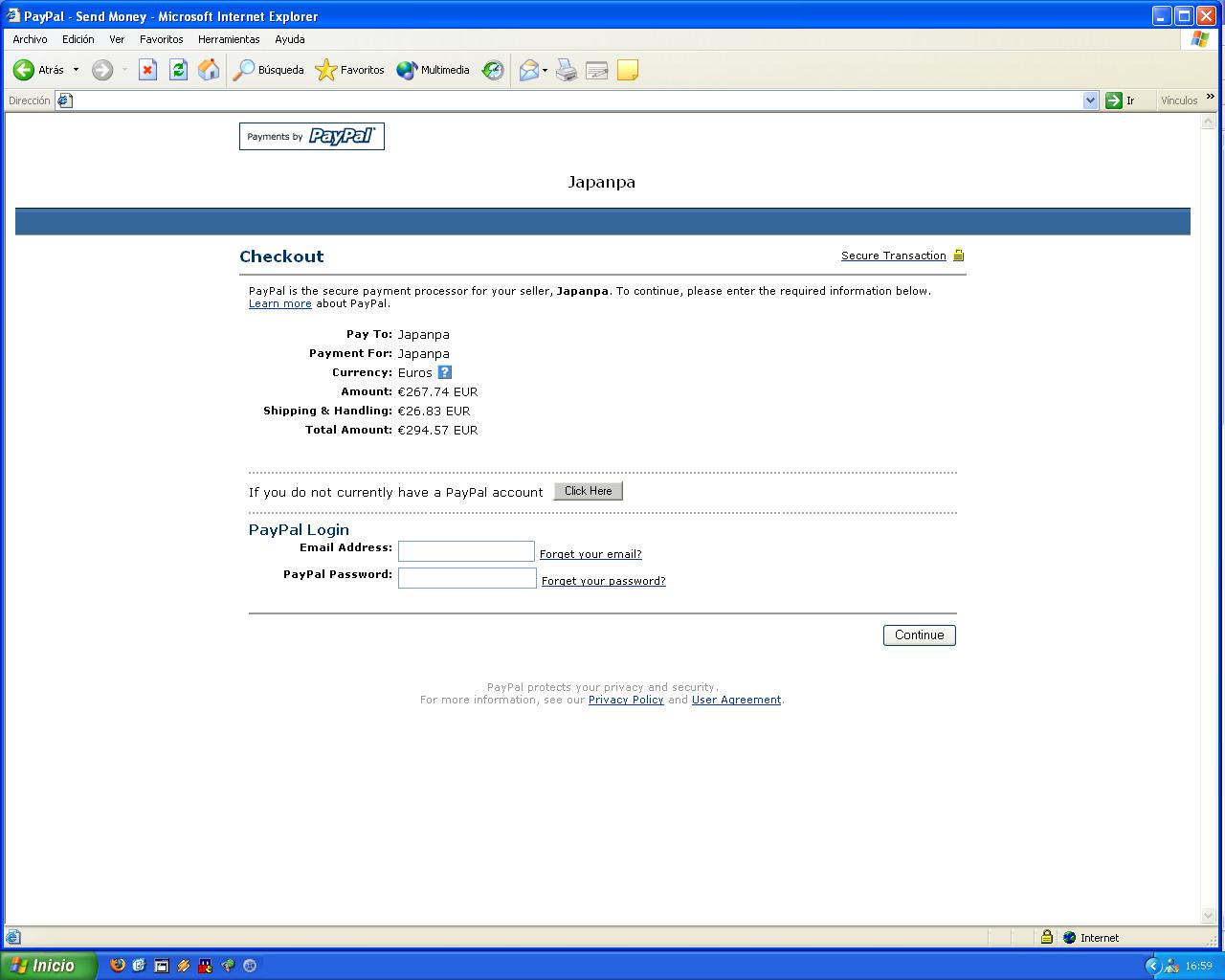Click the Vínculos links bar label
Screen dimensions: 1225x980
pyautogui.click(x=1179, y=100)
